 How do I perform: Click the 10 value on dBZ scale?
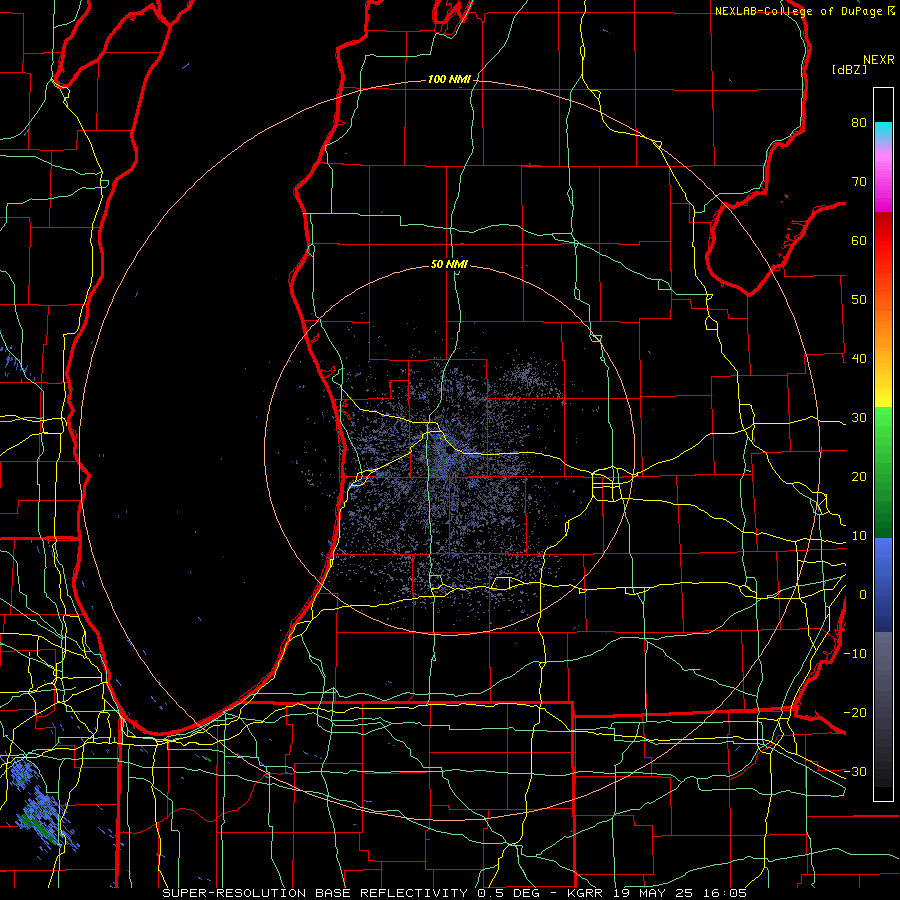(859, 536)
